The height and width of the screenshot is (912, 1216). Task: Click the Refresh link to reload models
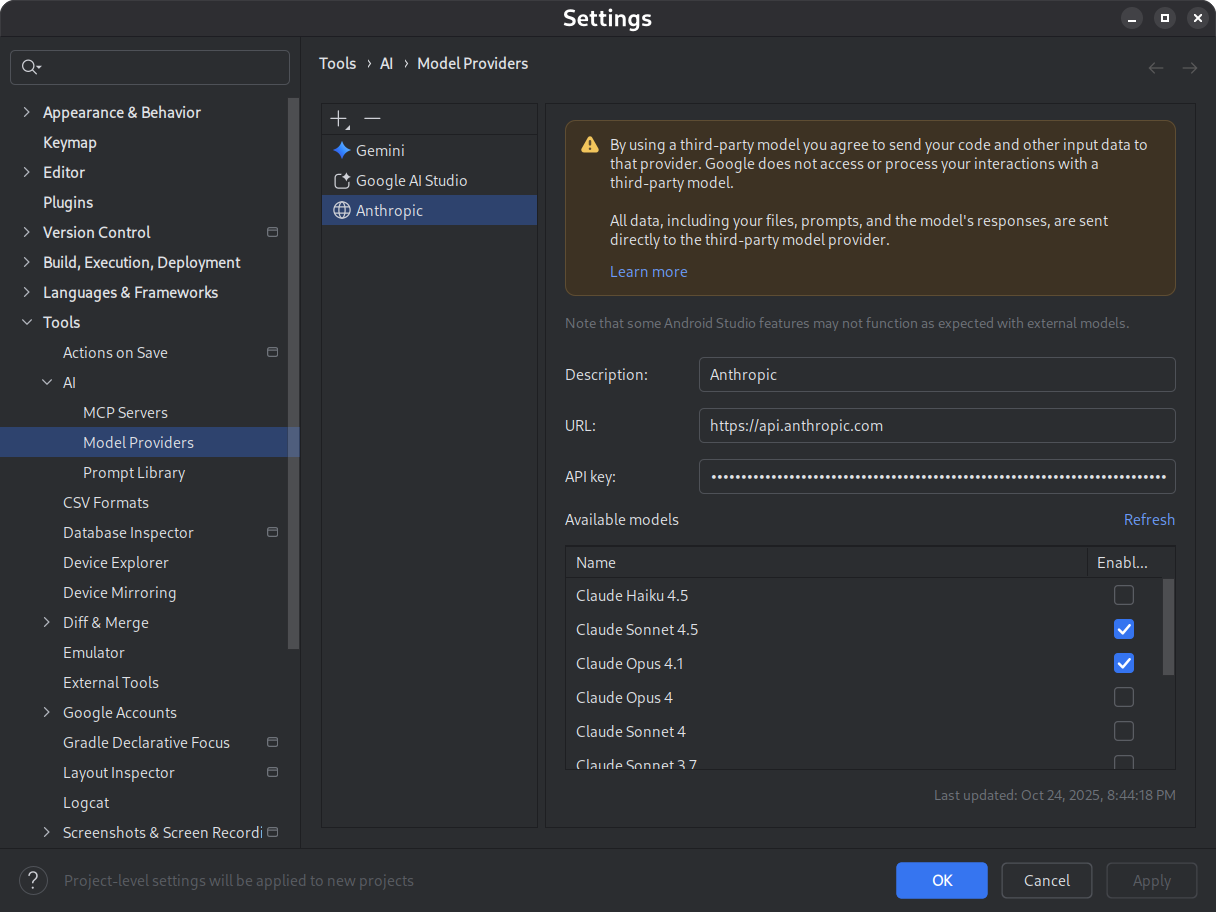click(x=1149, y=519)
